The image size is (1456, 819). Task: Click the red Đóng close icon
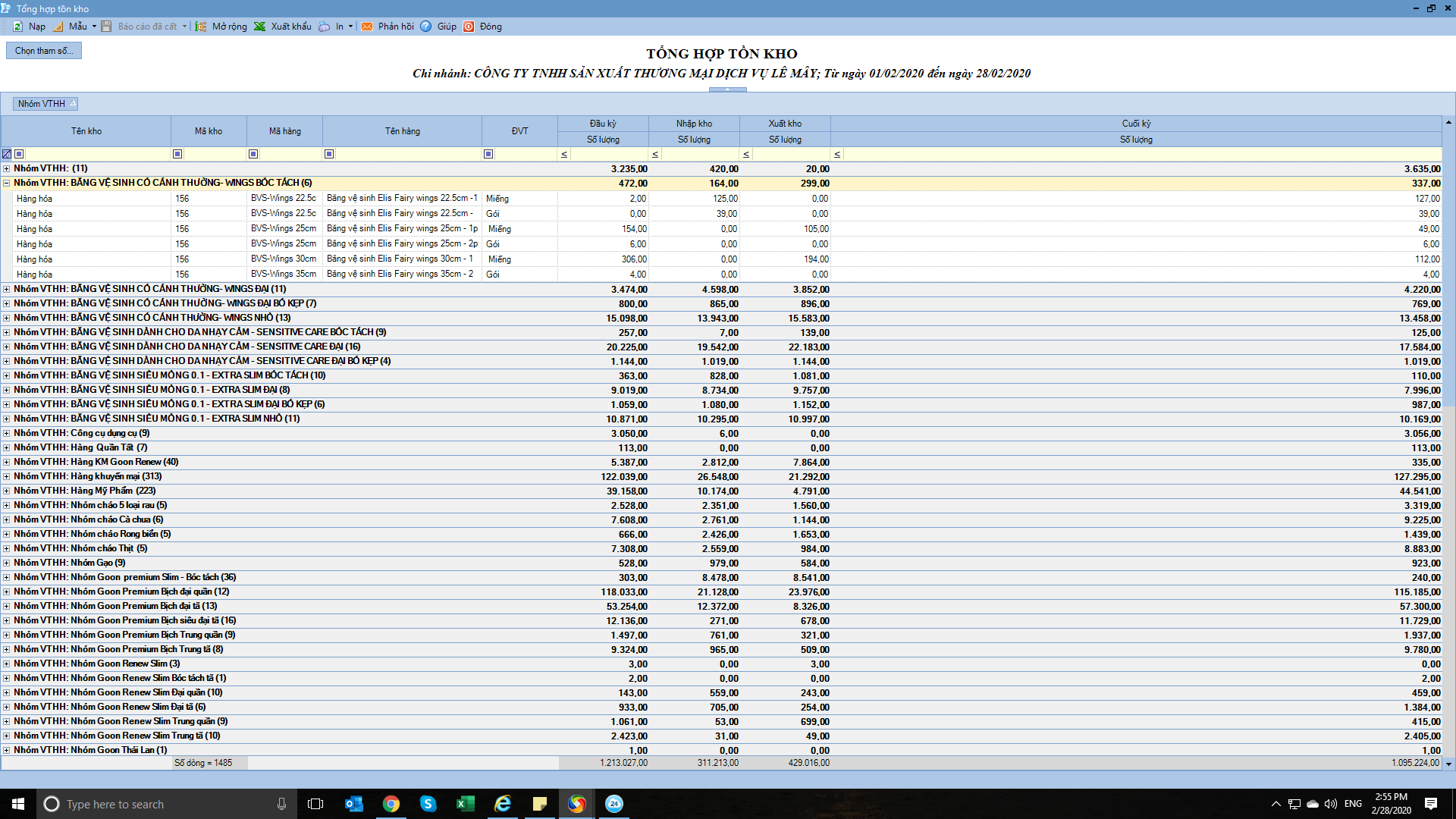tap(469, 27)
